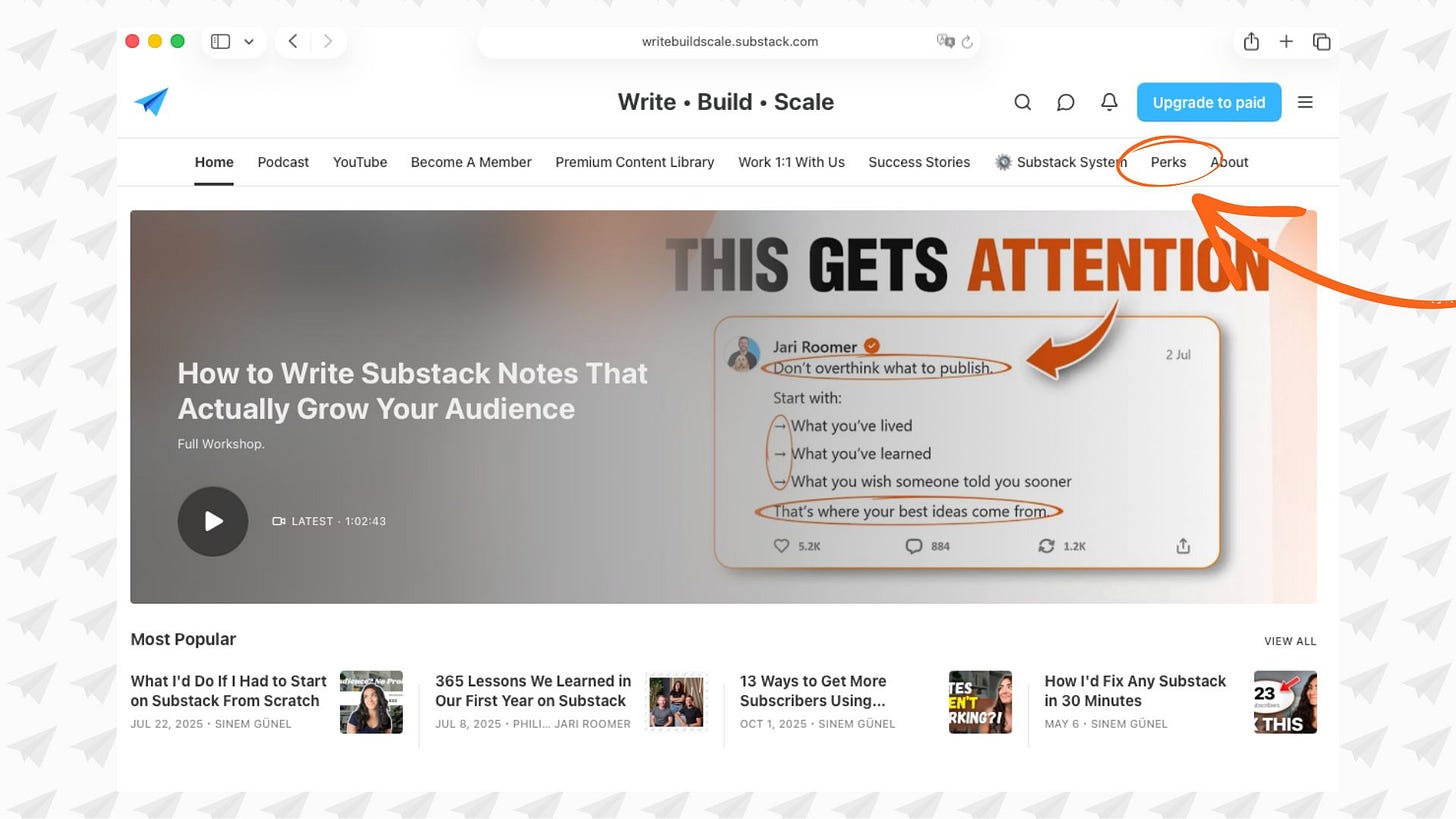Click the LATEST · 1:02:43 label
Screen dimensions: 1456x819
point(339,521)
